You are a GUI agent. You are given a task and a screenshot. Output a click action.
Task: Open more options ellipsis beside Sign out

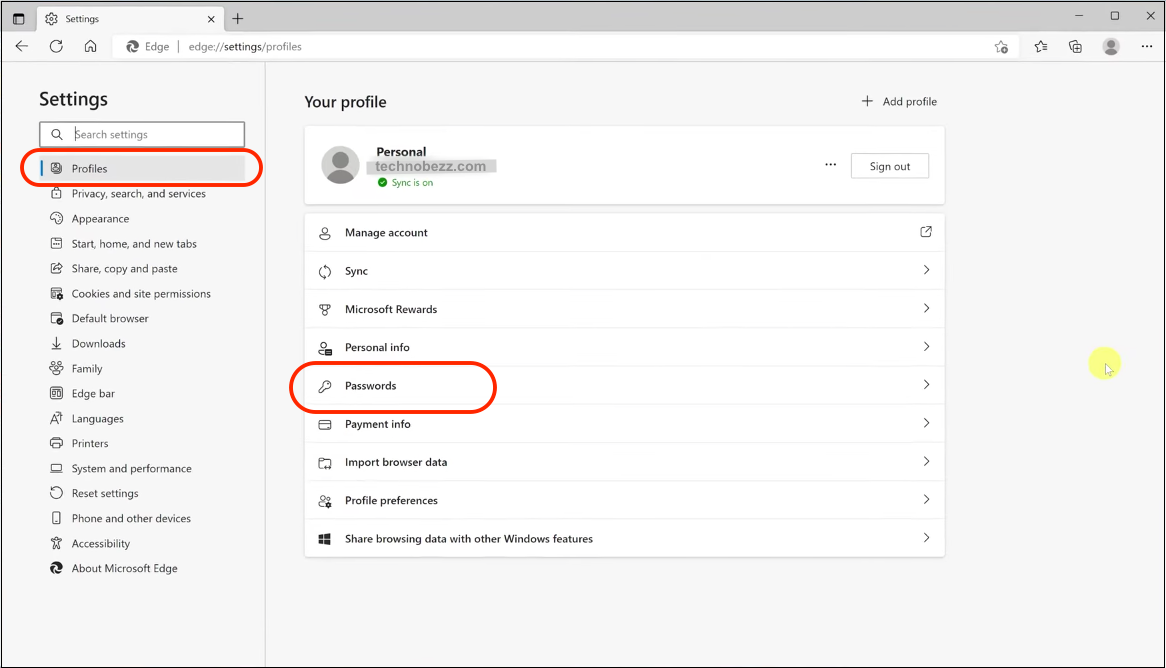click(x=831, y=165)
